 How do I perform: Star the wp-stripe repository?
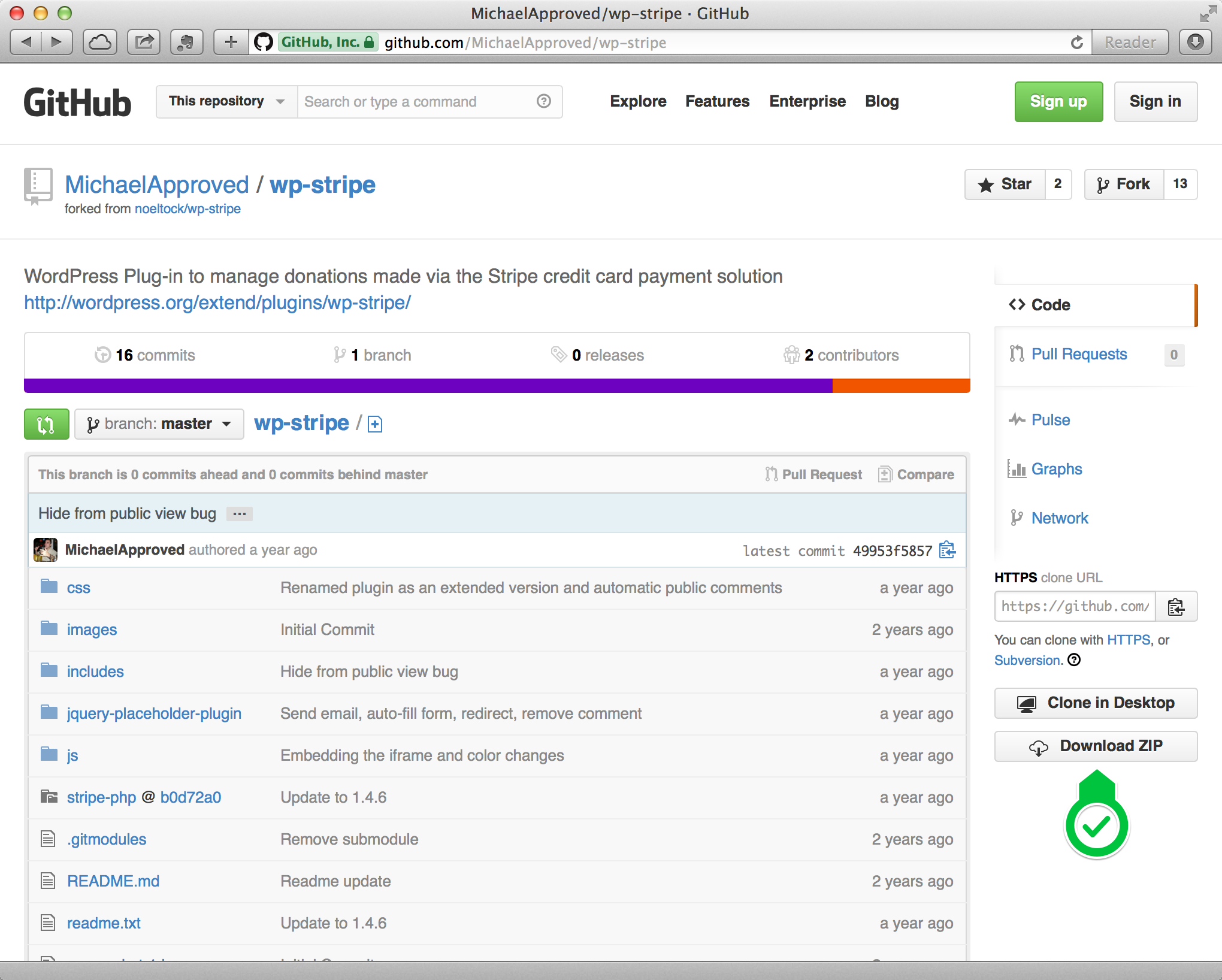click(x=1005, y=184)
